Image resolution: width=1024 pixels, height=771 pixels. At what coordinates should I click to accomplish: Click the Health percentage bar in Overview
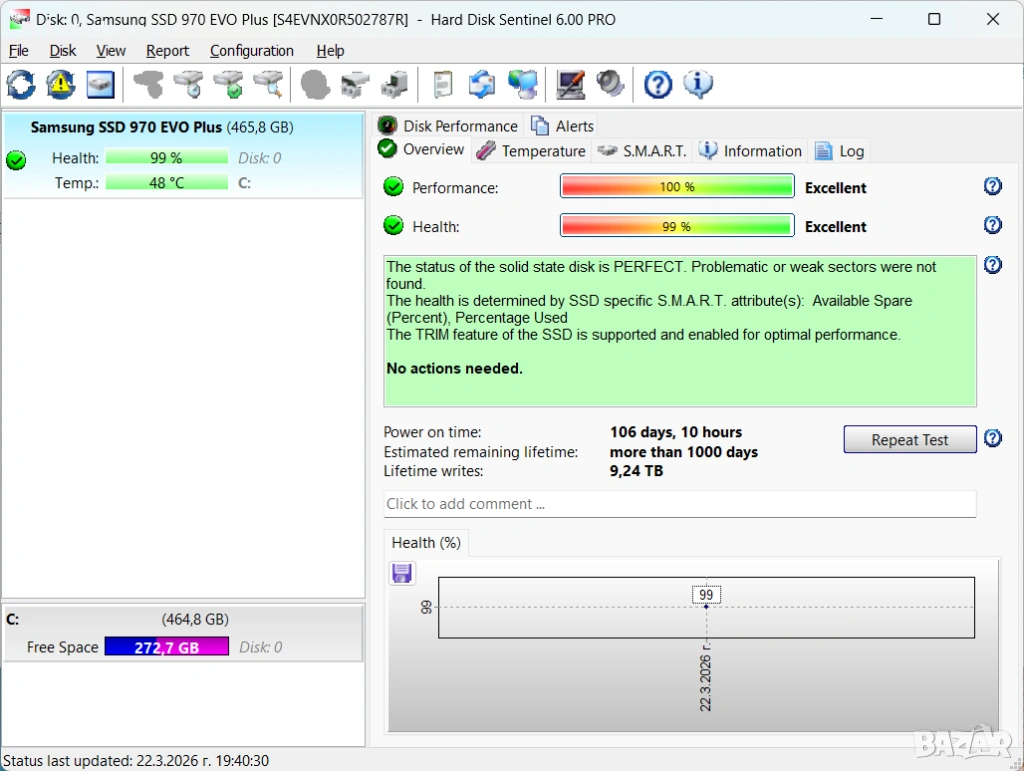(677, 226)
